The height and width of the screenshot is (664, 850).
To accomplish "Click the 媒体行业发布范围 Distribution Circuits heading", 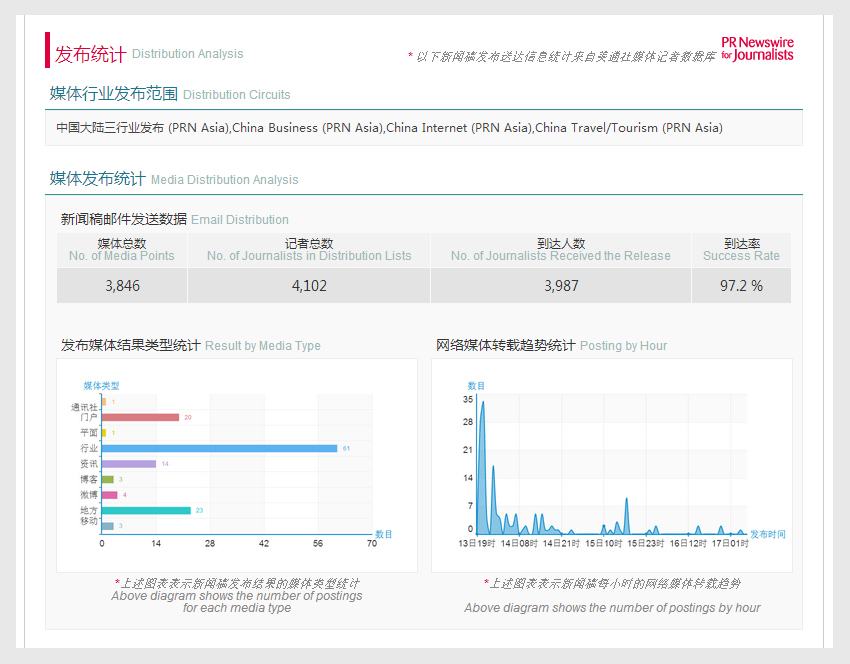I will [170, 94].
